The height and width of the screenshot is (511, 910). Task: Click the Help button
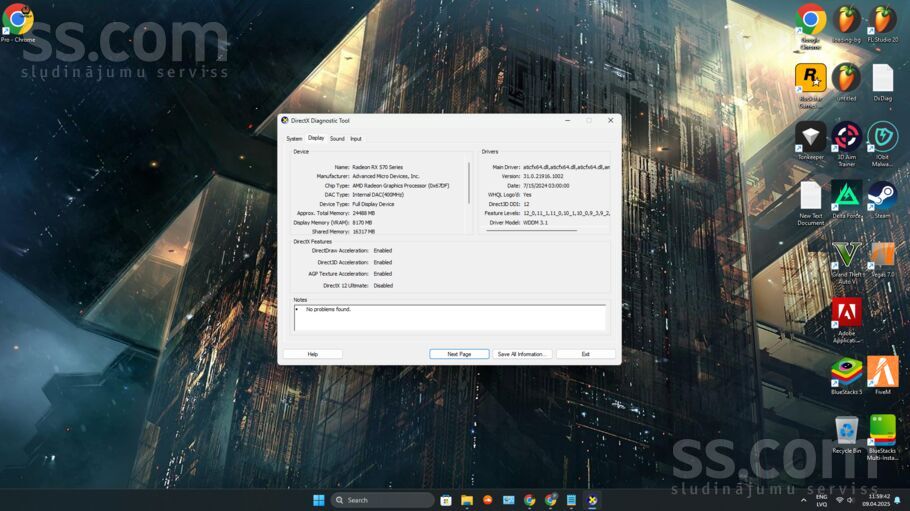[313, 354]
